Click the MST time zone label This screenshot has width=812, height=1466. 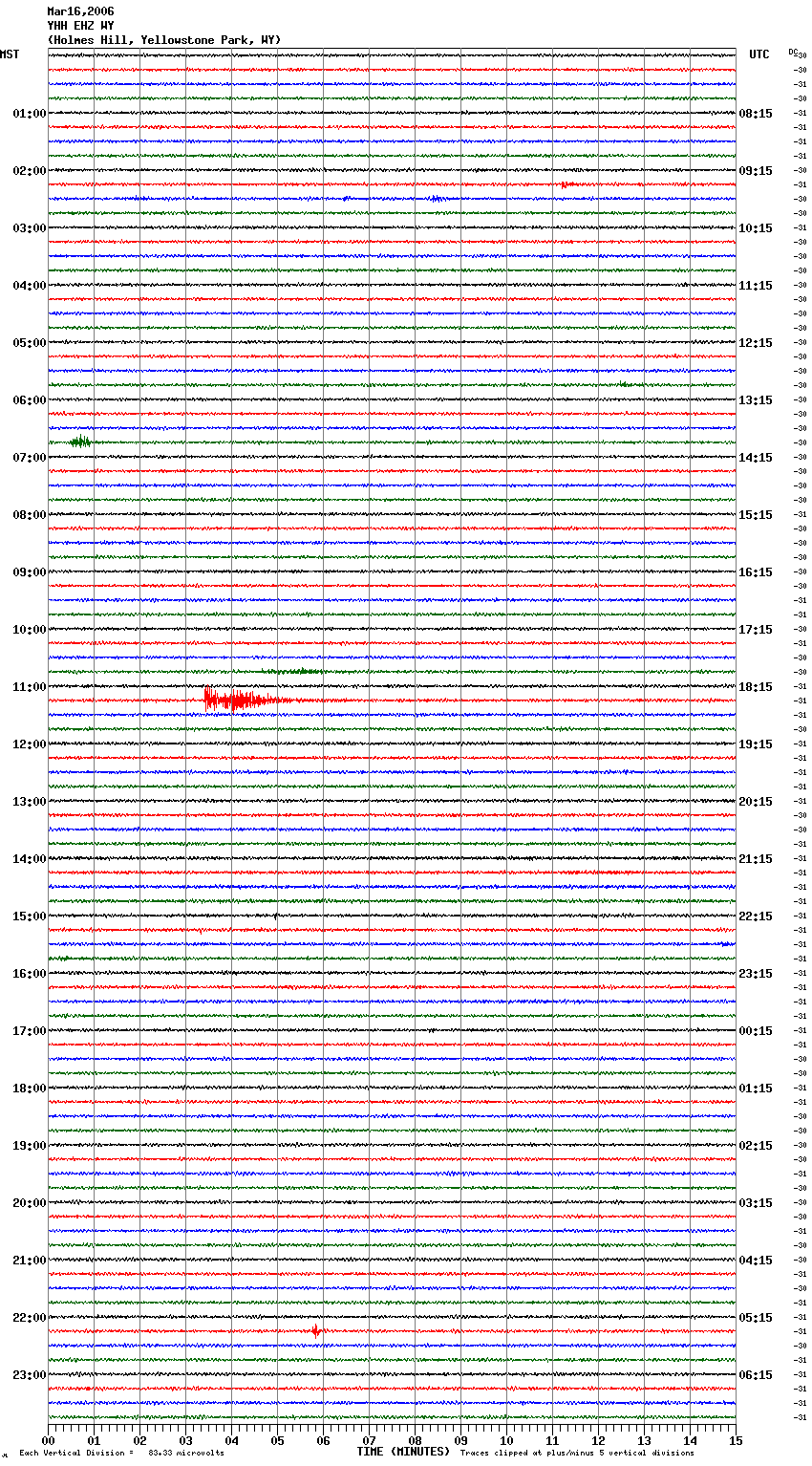point(10,54)
